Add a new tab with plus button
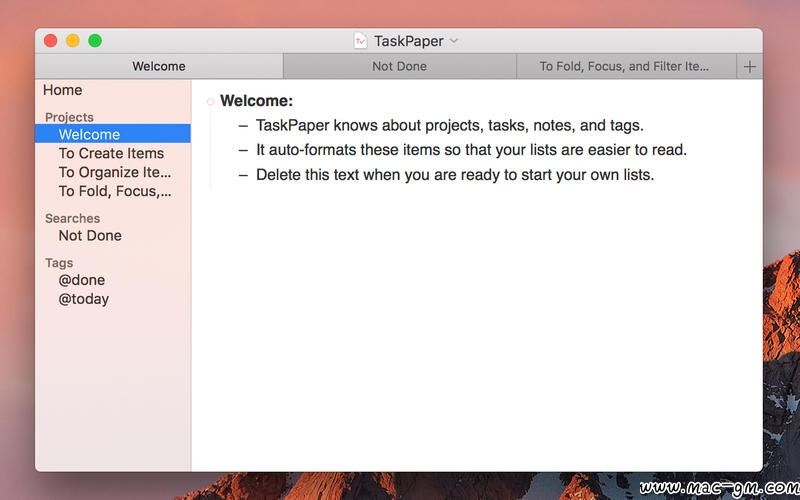The image size is (800, 500). (749, 67)
